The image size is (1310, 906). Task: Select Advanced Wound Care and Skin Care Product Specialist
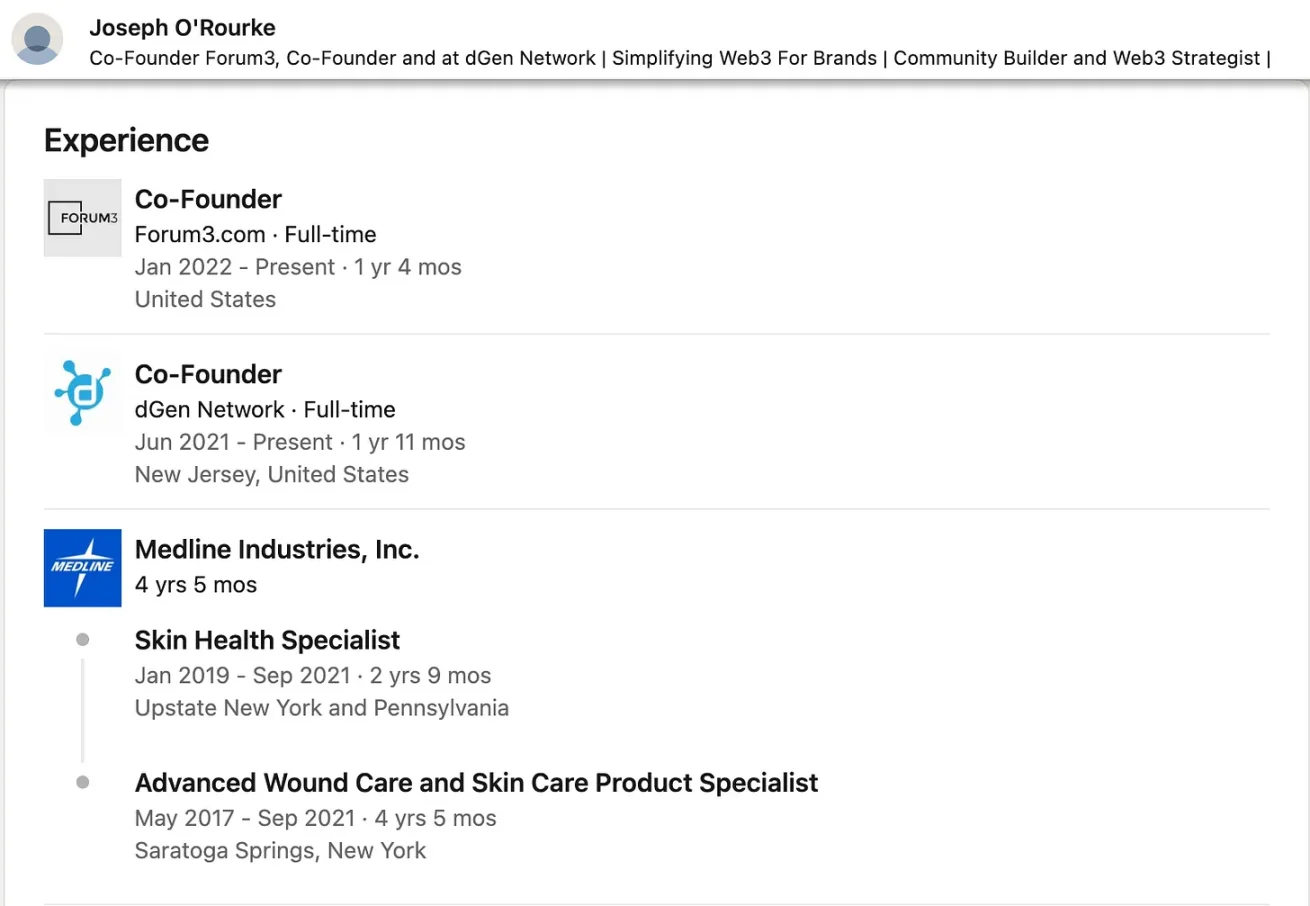click(x=476, y=782)
